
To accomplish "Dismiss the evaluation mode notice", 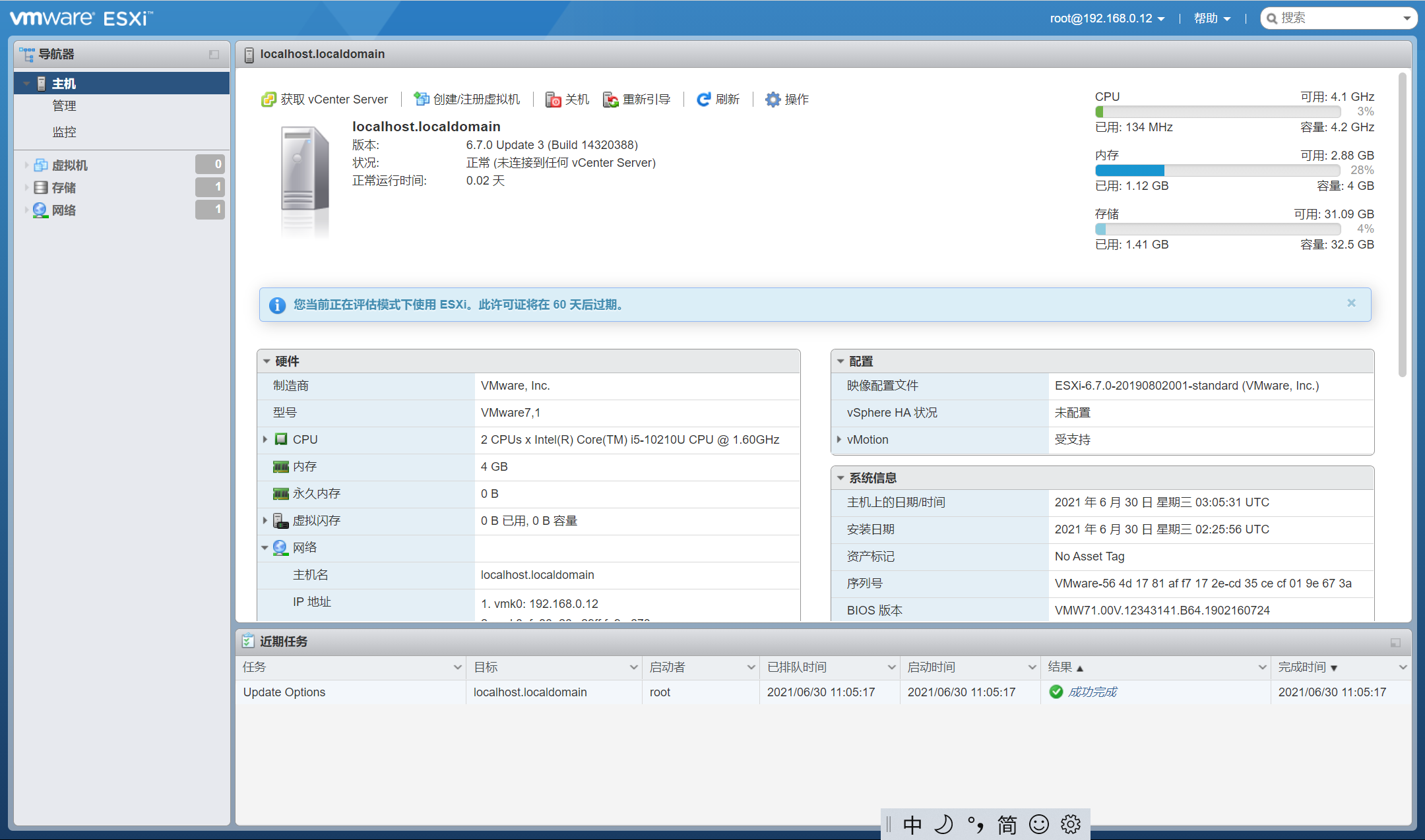I will pyautogui.click(x=1351, y=303).
